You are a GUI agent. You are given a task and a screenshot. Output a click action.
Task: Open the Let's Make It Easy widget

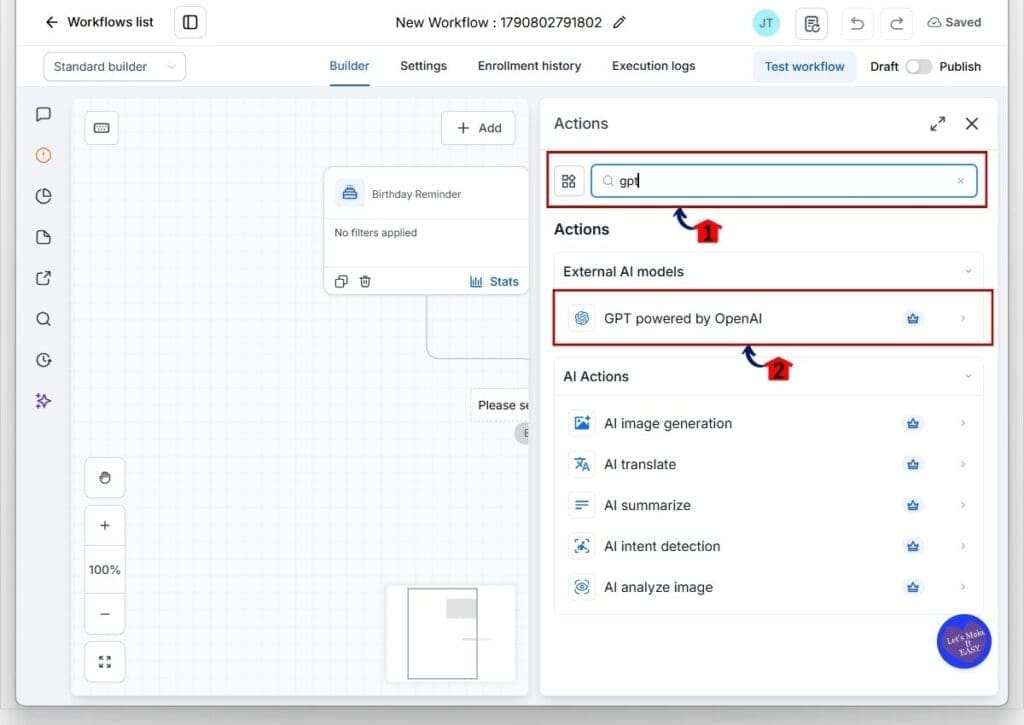point(964,641)
